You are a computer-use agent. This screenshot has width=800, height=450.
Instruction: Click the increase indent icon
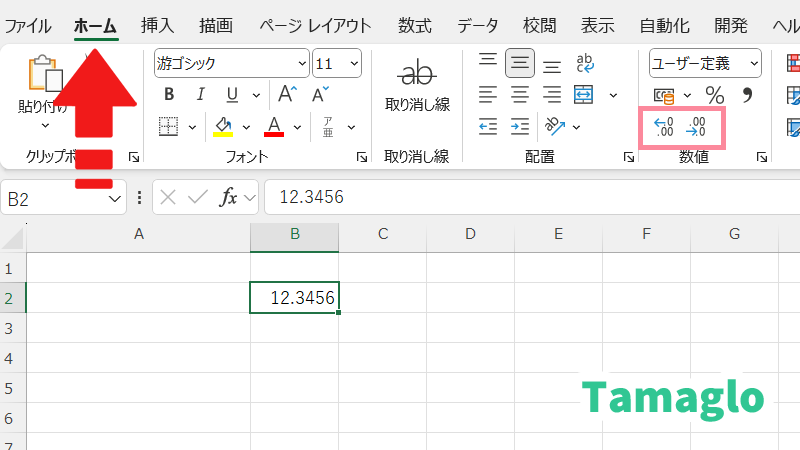519,126
